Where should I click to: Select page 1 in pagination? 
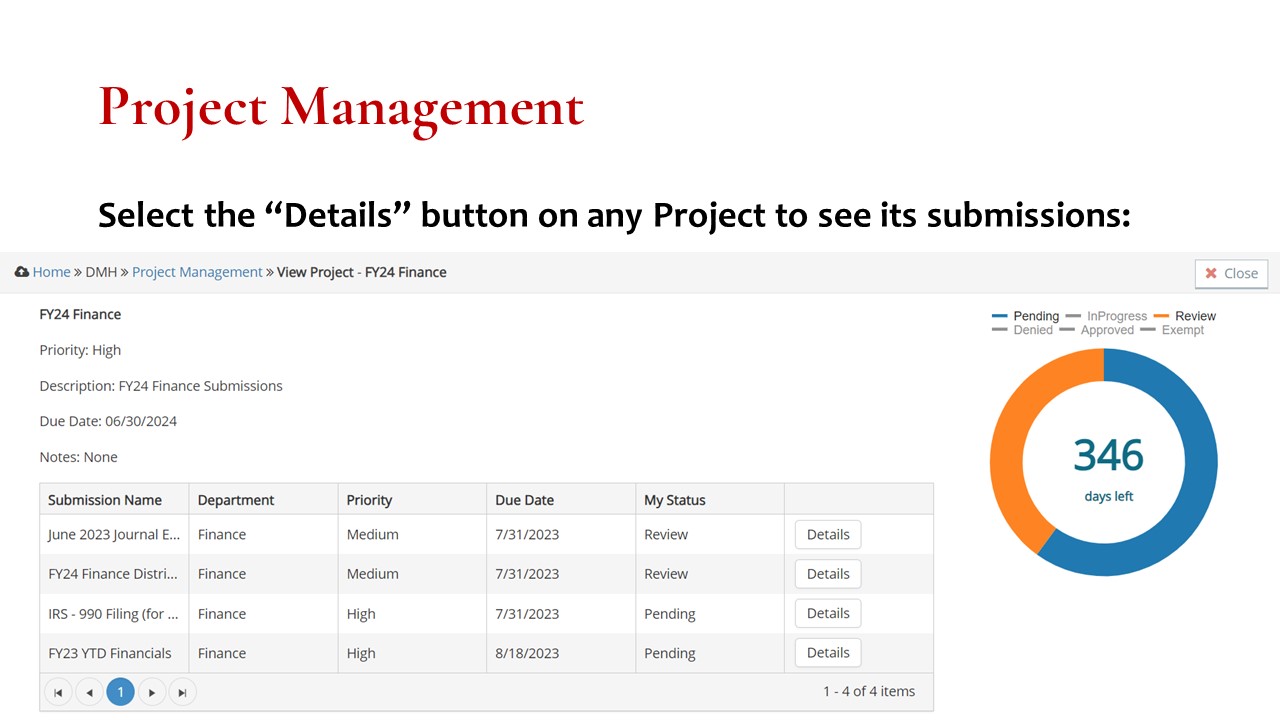pyautogui.click(x=120, y=692)
